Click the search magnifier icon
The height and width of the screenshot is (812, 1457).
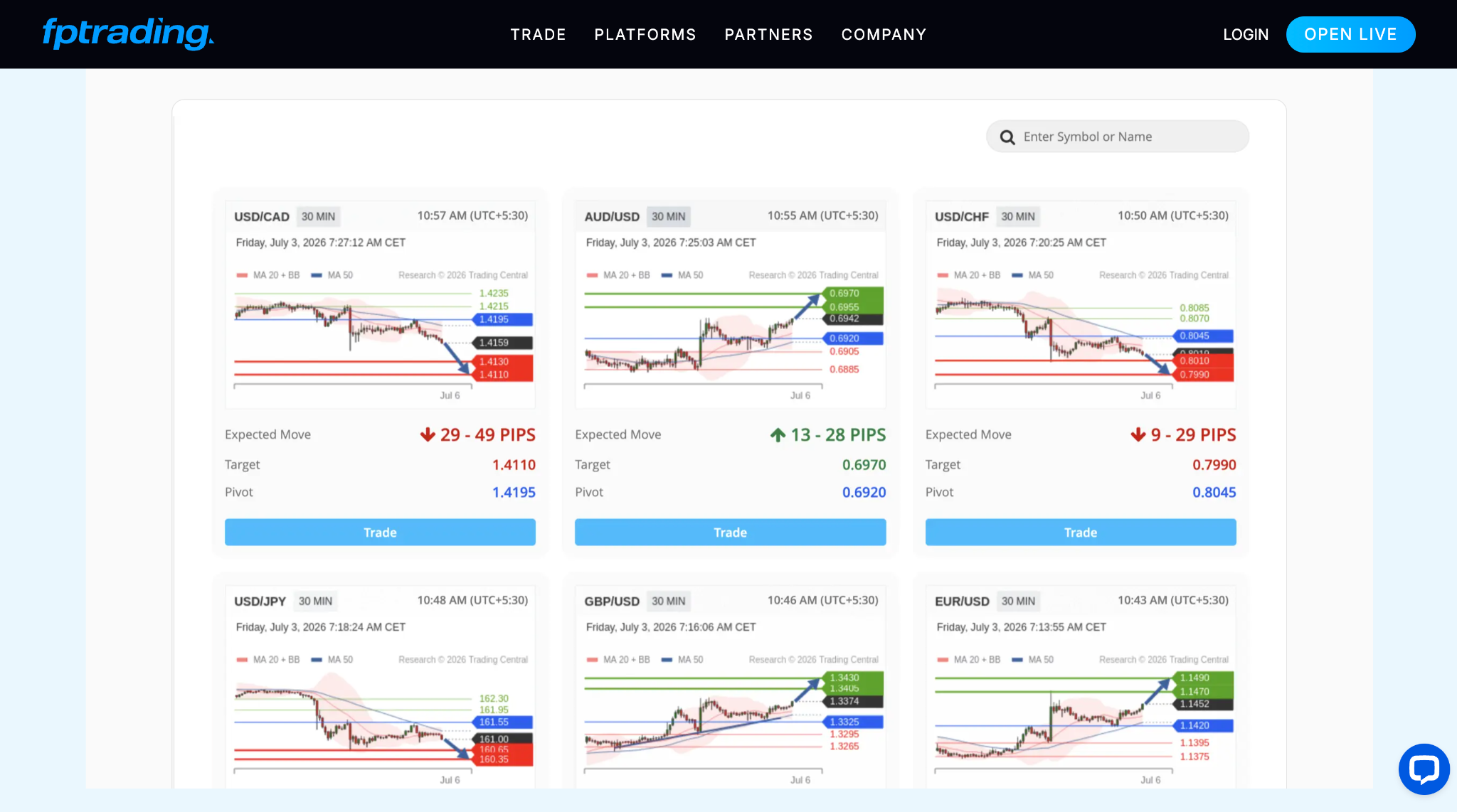pyautogui.click(x=1007, y=137)
